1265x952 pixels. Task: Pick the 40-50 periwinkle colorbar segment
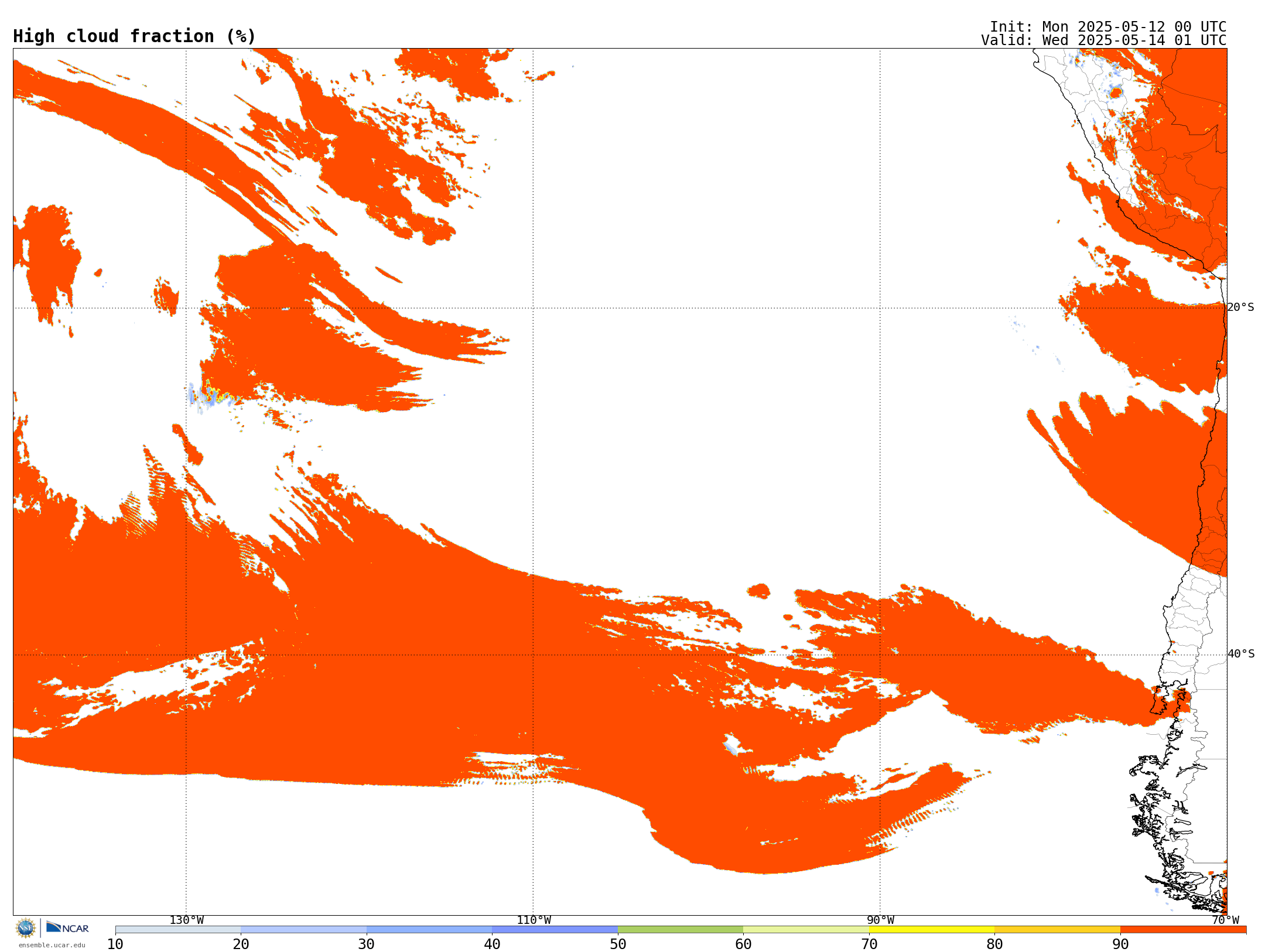click(555, 930)
